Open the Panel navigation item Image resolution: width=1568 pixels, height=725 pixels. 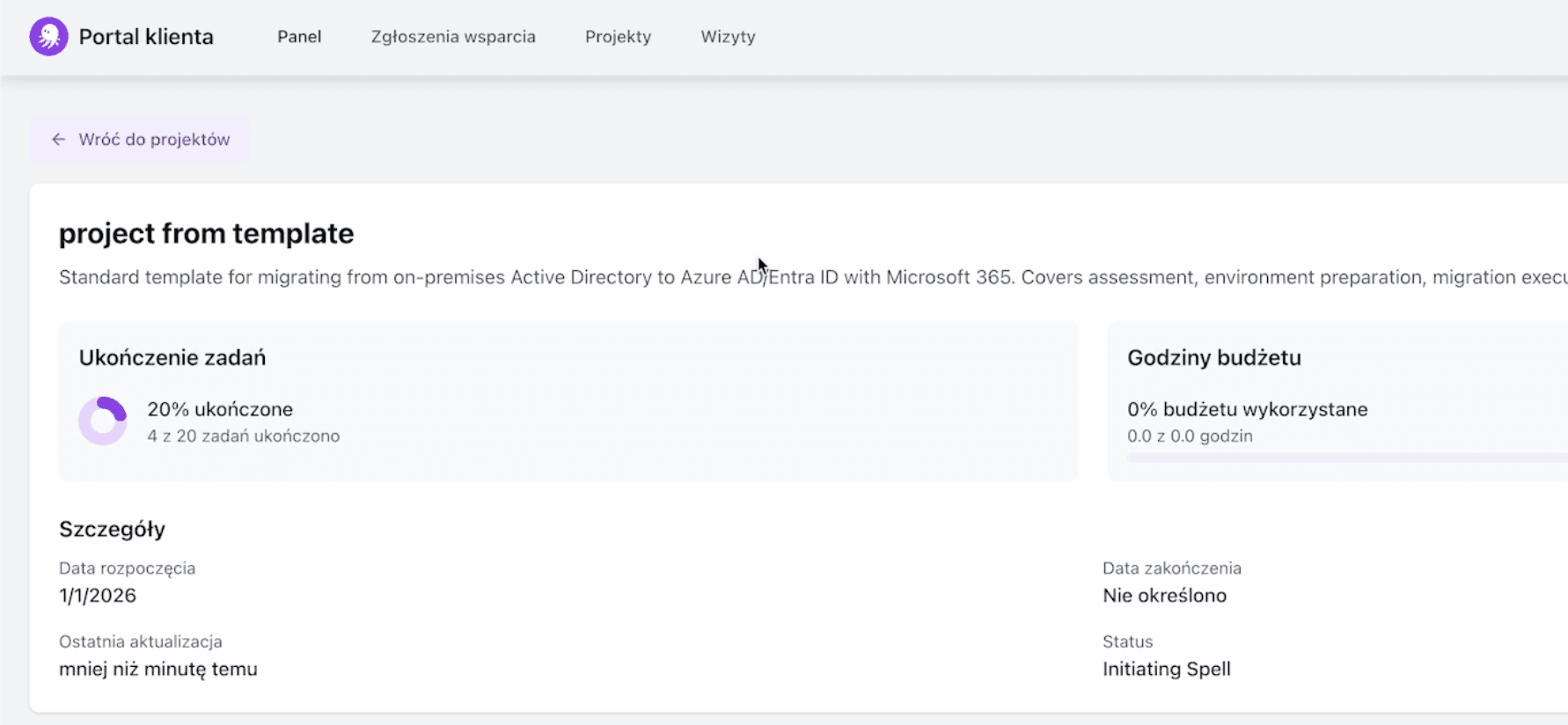click(x=299, y=37)
